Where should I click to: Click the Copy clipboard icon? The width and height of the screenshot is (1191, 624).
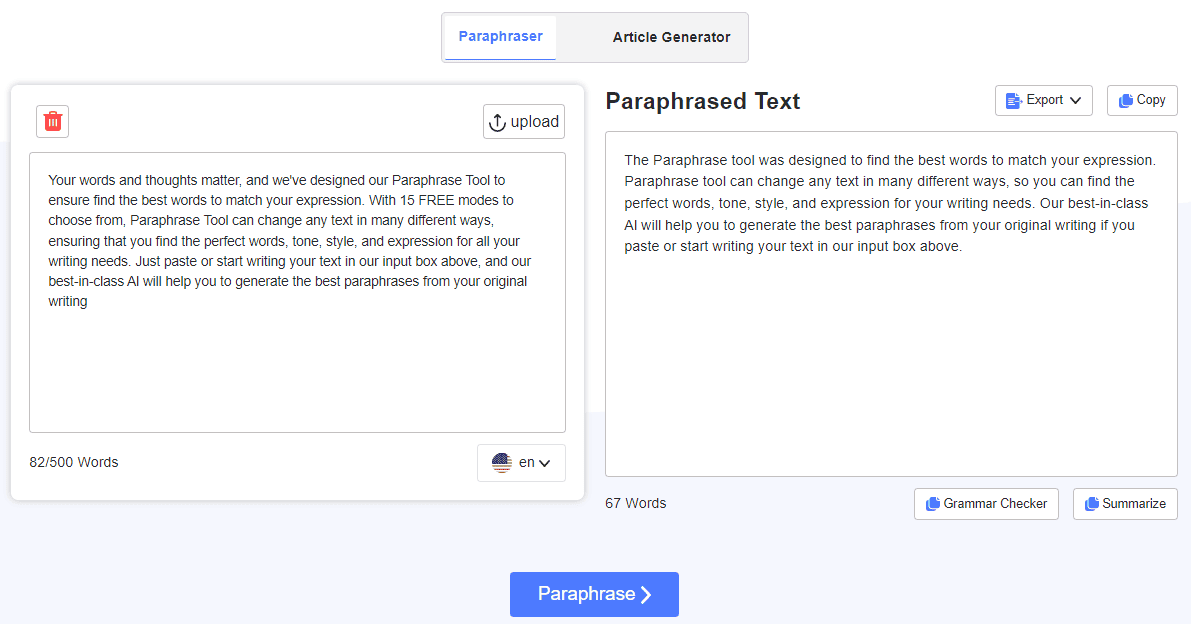1126,100
